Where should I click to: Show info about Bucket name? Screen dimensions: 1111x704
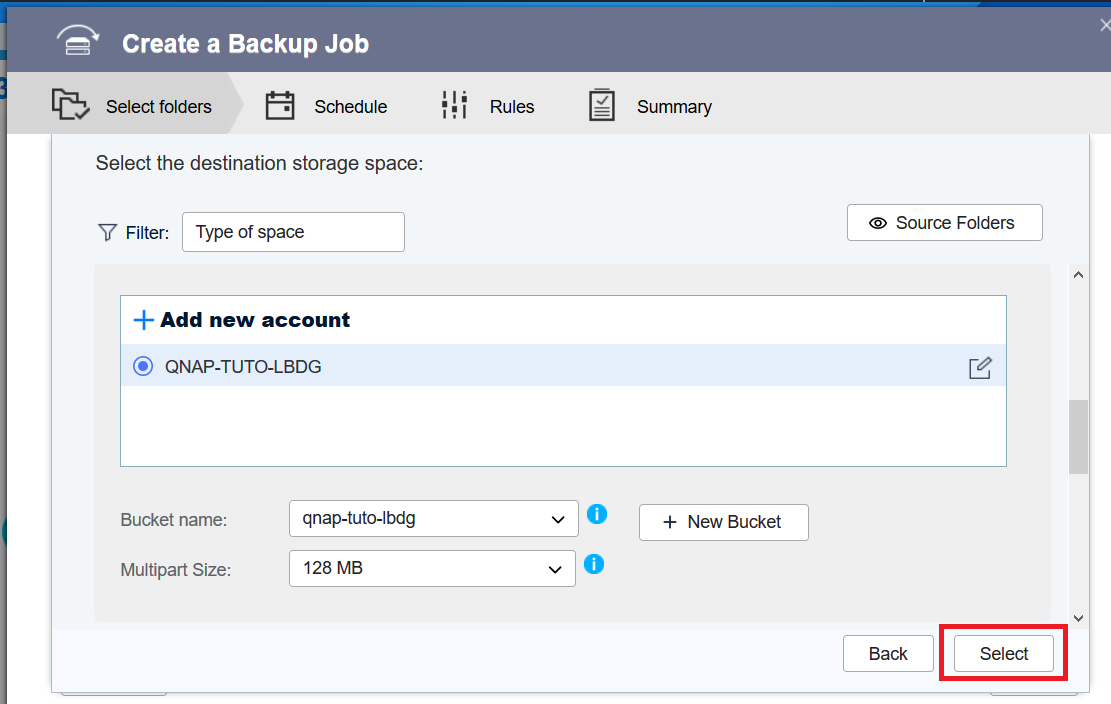[597, 514]
